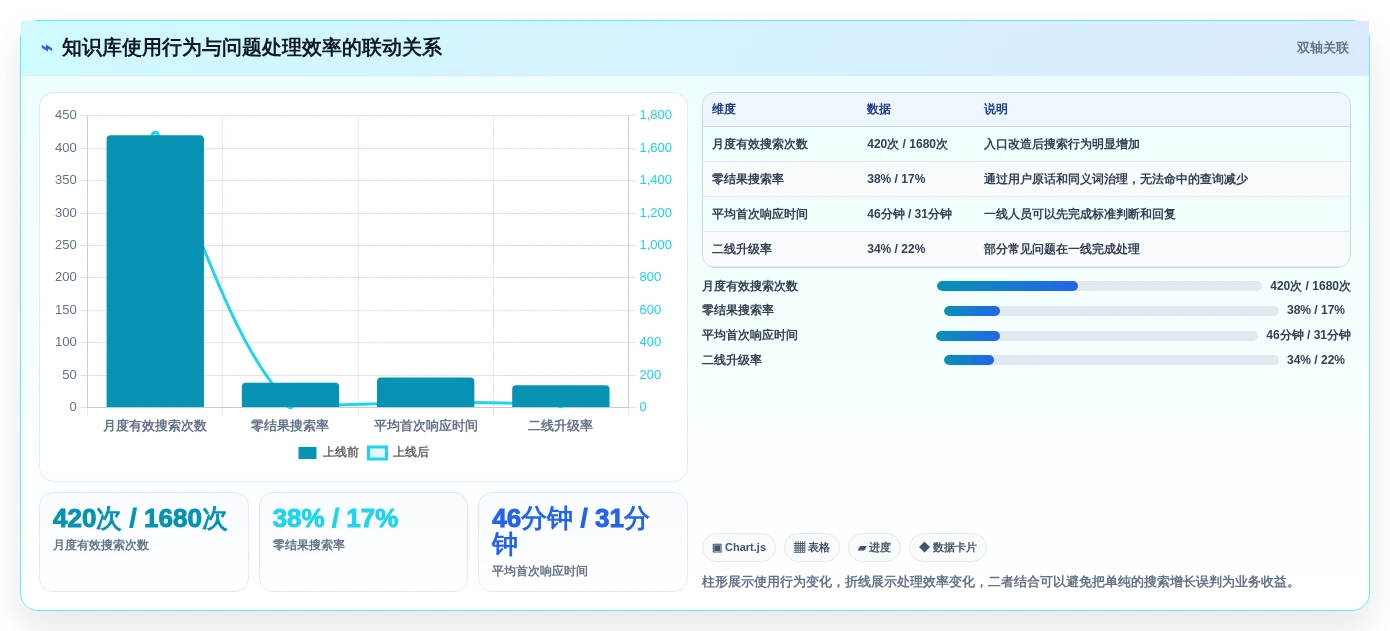Click the left axis value 450
The height and width of the screenshot is (631, 1390).
[x=66, y=115]
